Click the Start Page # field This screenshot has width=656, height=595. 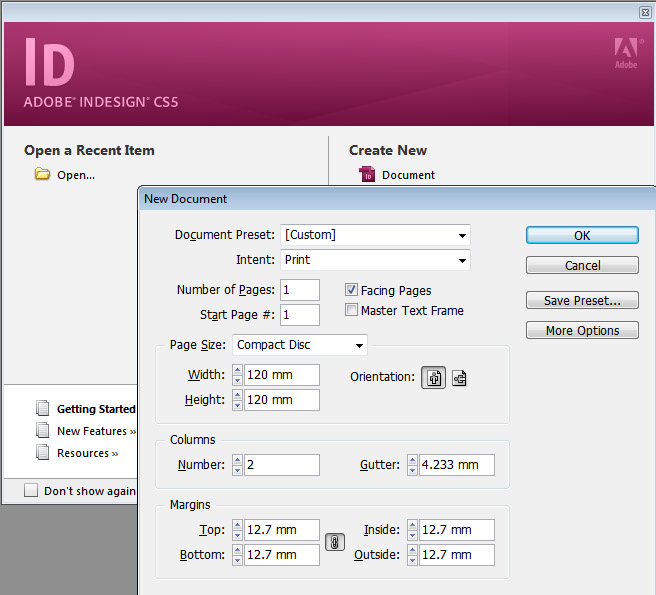[x=300, y=315]
